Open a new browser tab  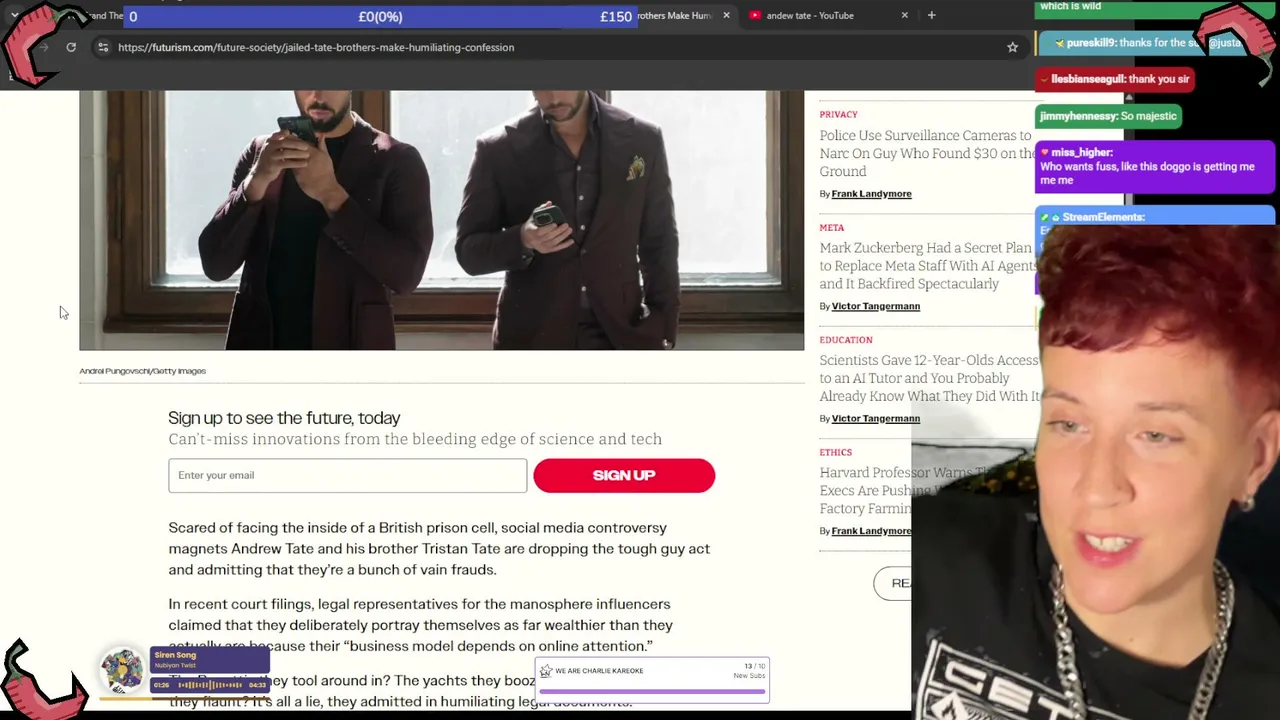[x=931, y=15]
